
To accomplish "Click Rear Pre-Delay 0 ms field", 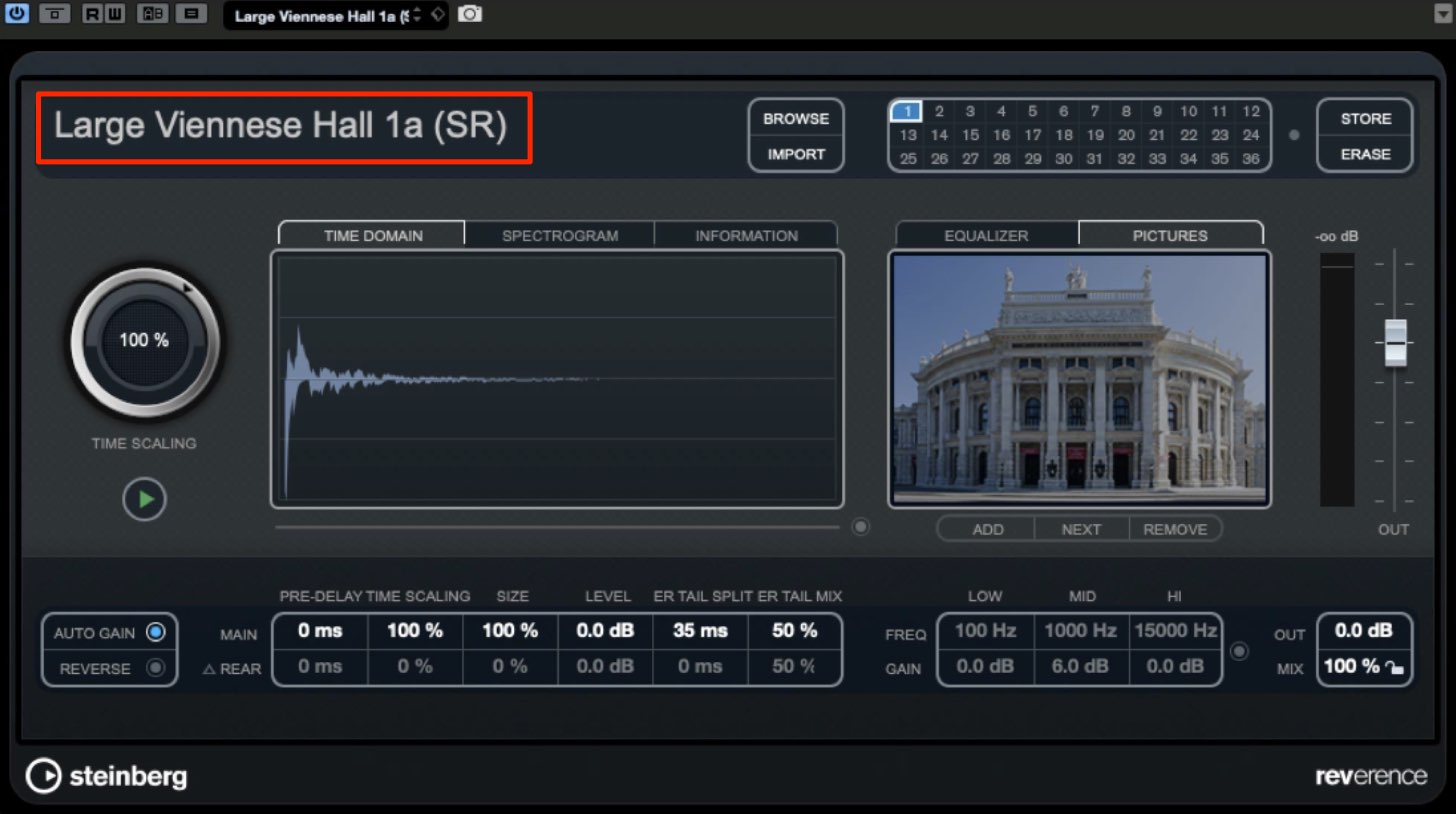I will pyautogui.click(x=320, y=666).
